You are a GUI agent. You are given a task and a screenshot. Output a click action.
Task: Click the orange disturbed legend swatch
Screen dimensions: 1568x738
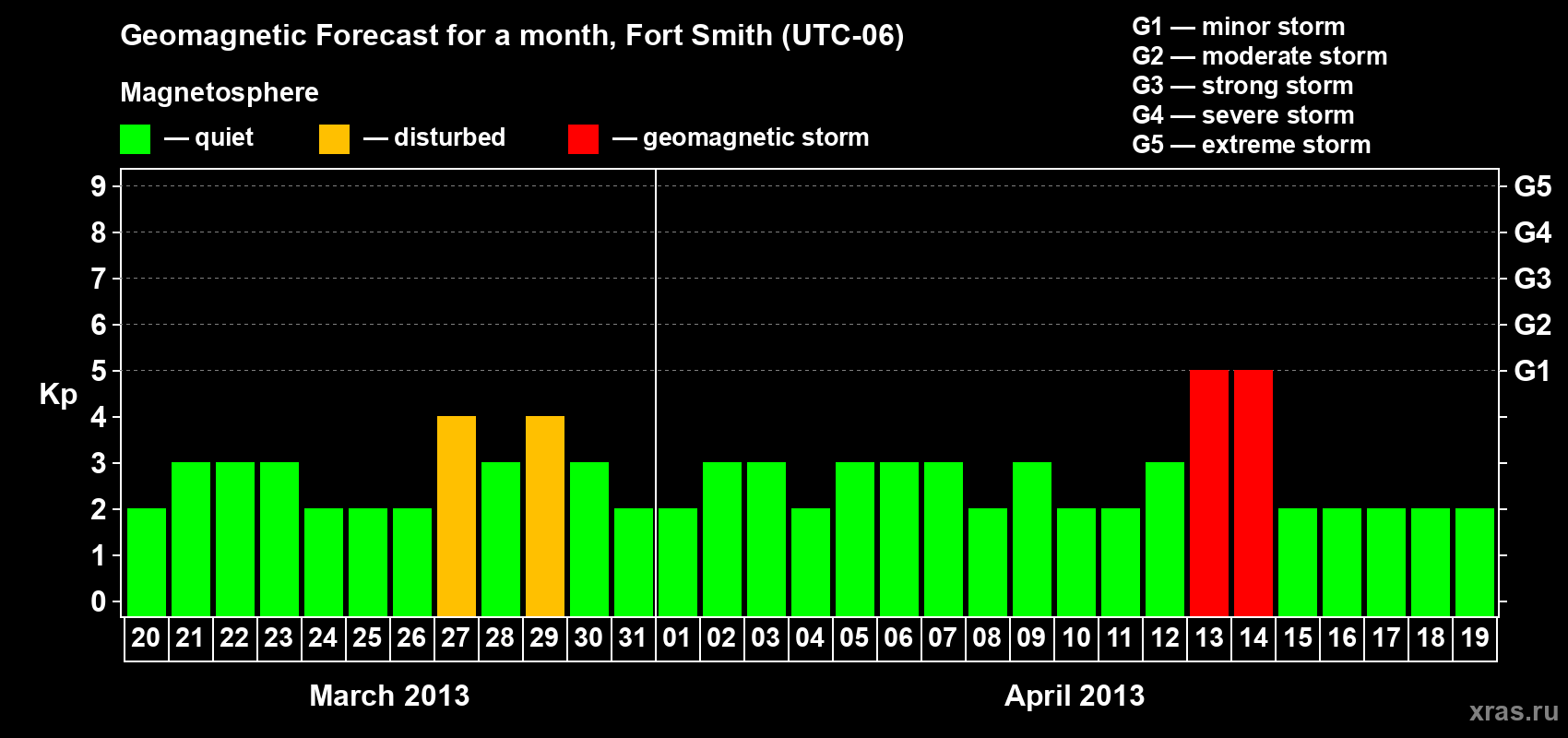[334, 139]
